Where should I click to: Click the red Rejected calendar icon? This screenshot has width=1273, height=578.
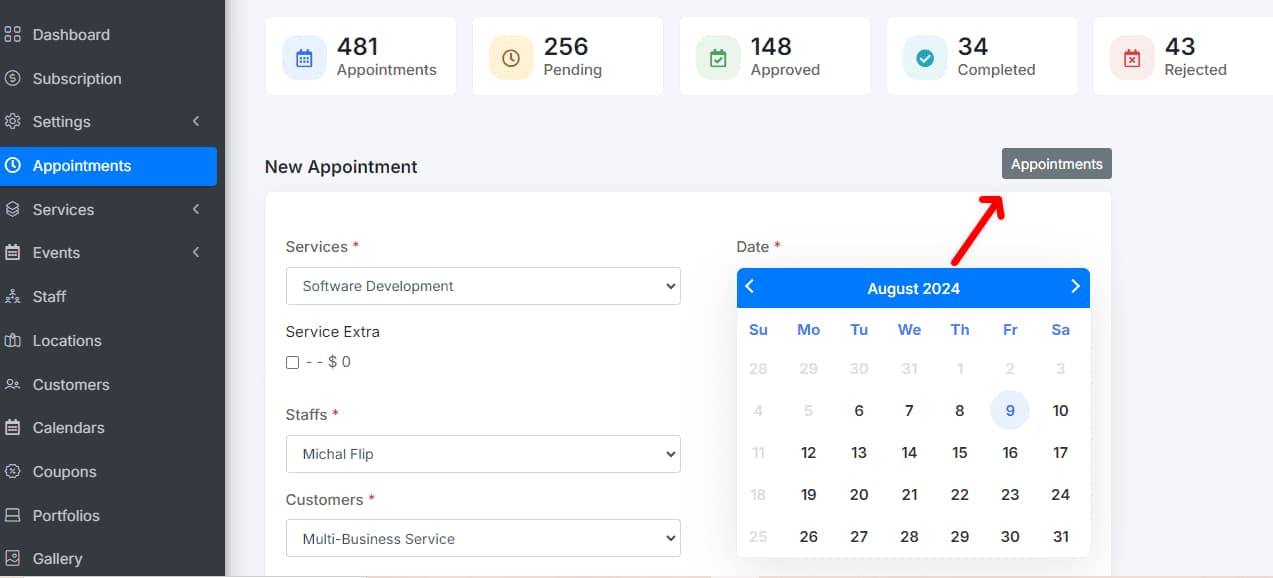[x=1132, y=59]
